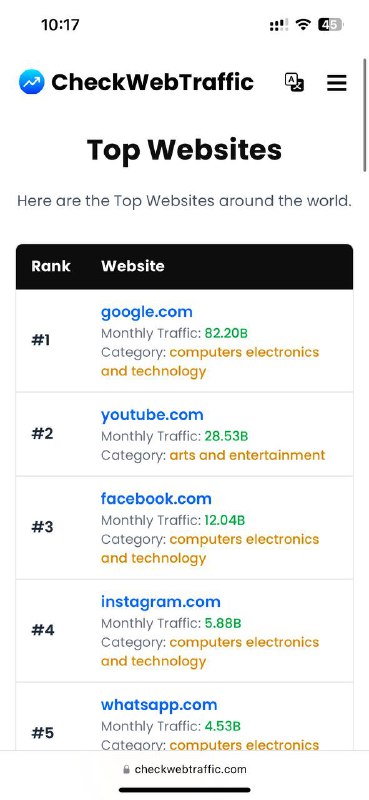The image size is (369, 800).
Task: Tap the battery indicator
Action: coord(330,24)
